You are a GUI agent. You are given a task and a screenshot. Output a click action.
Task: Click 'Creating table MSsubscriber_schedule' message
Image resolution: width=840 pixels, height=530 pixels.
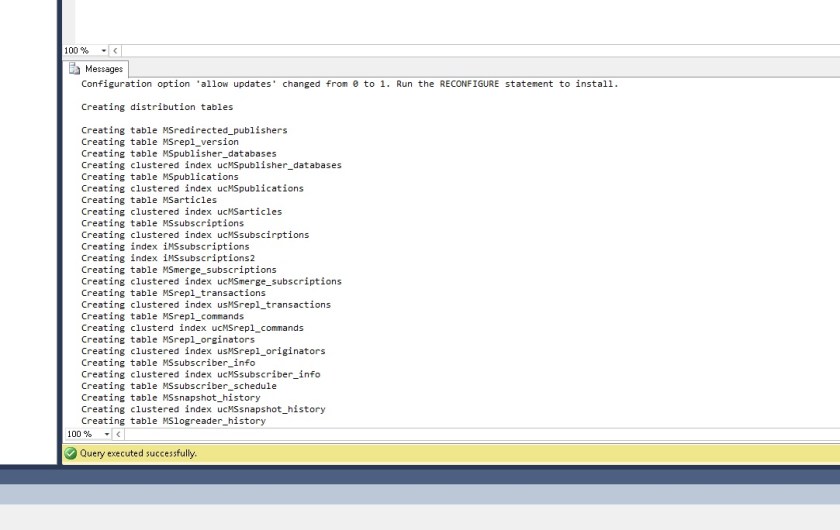(x=178, y=386)
